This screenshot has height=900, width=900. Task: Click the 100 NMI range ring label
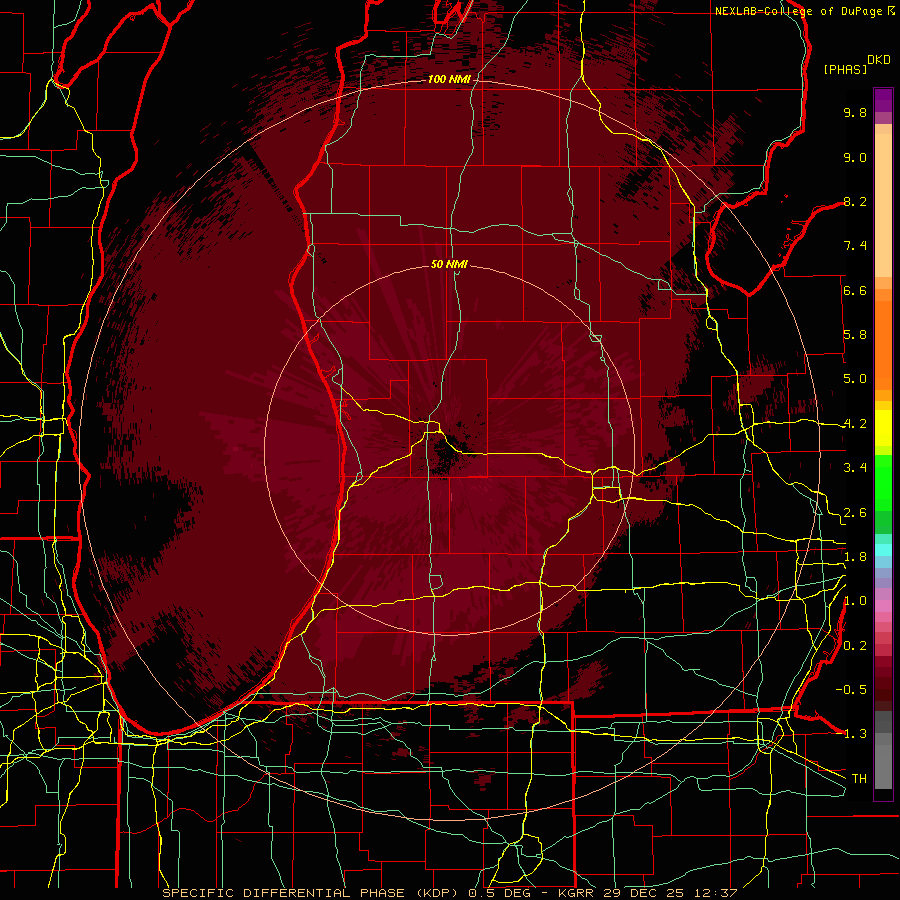(x=449, y=79)
